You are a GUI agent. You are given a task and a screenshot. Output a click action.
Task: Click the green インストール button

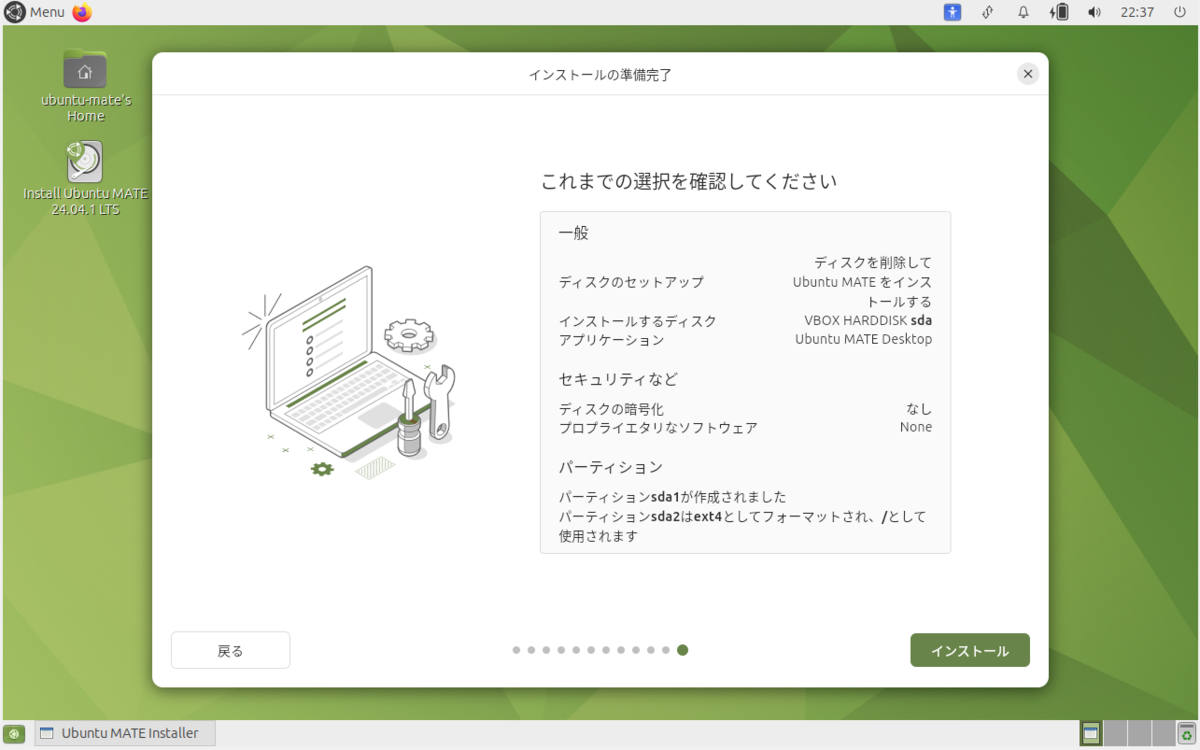pyautogui.click(x=969, y=650)
